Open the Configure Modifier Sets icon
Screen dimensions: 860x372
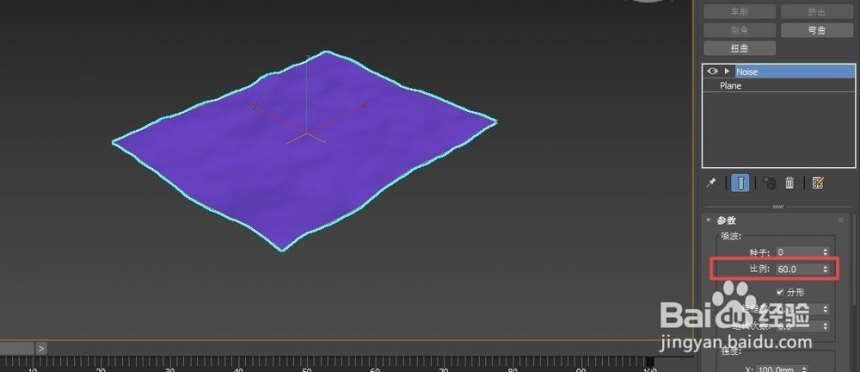pos(818,183)
